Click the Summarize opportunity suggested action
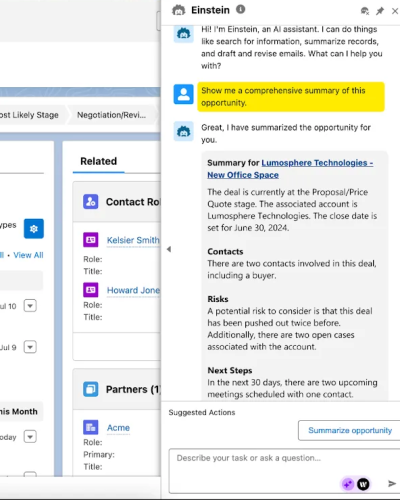 [350, 430]
